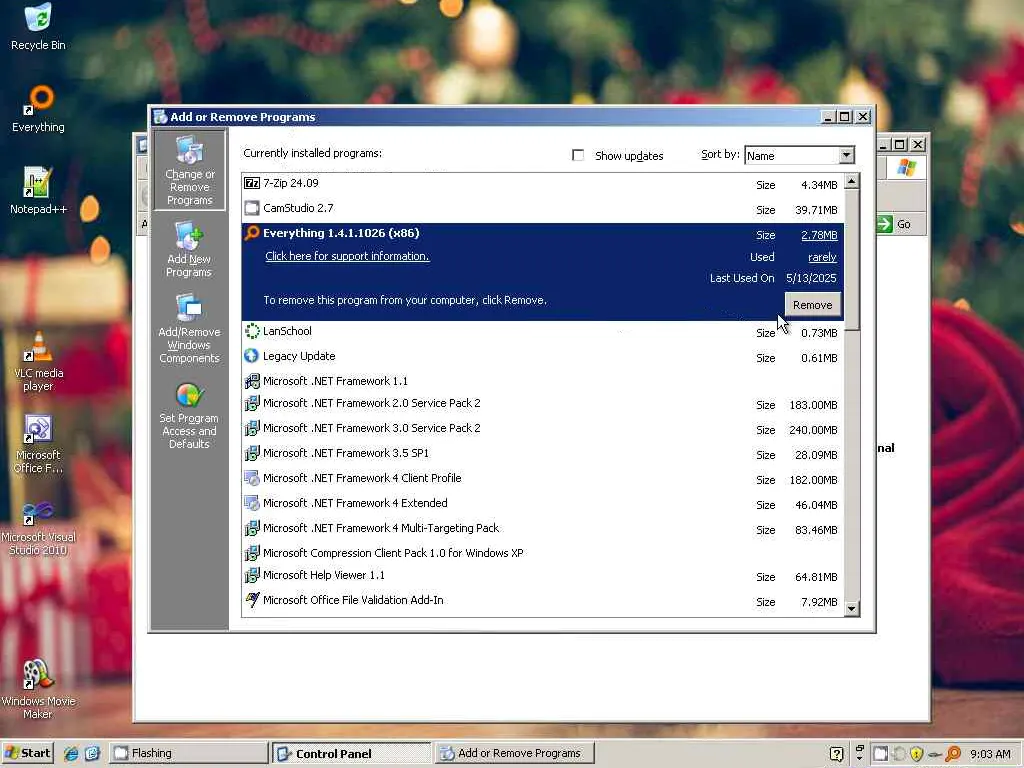
Task: Click the programs list scrollbar thumb
Action: click(x=851, y=260)
